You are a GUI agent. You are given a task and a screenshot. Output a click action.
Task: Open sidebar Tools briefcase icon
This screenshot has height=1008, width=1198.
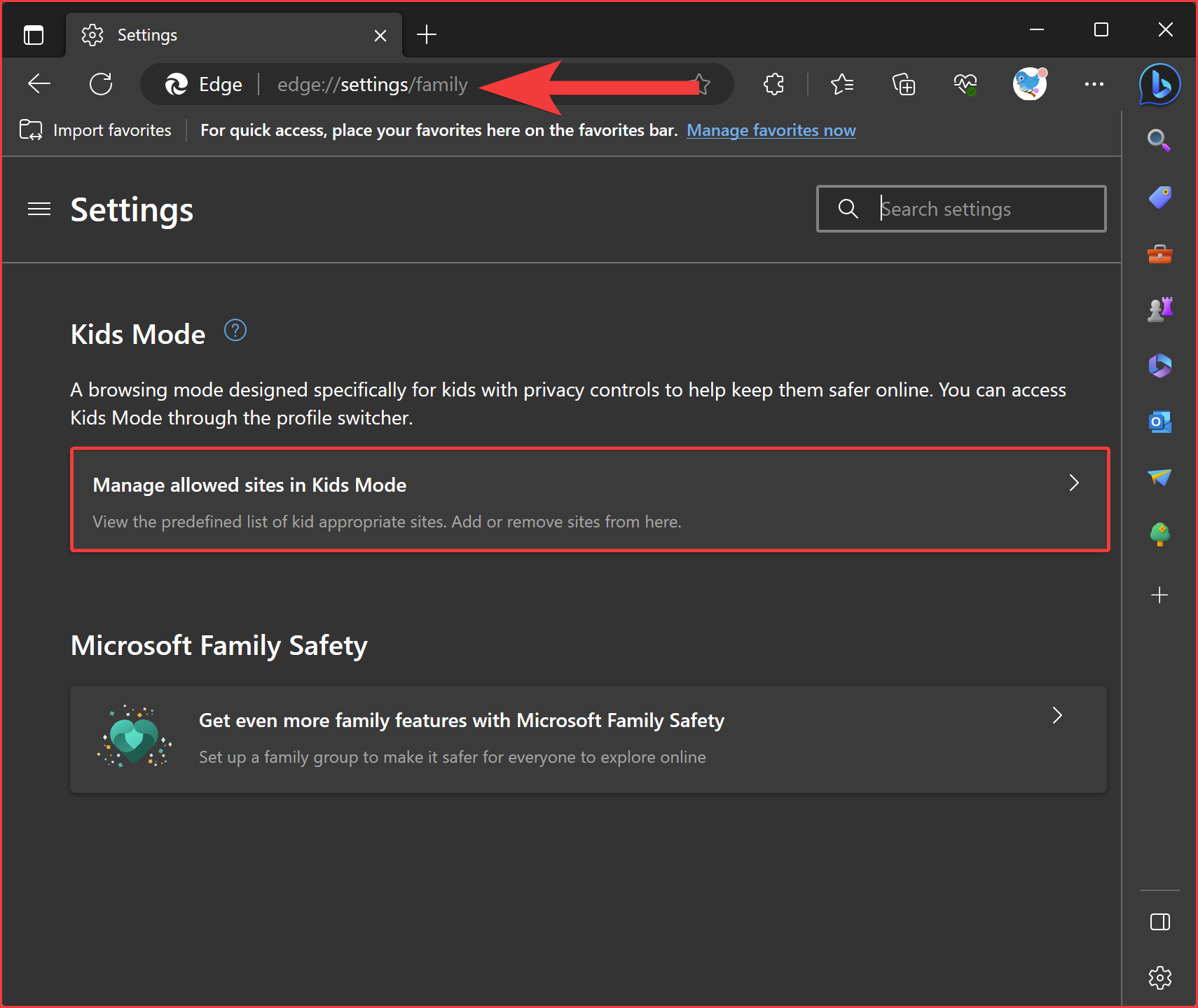coord(1159,254)
